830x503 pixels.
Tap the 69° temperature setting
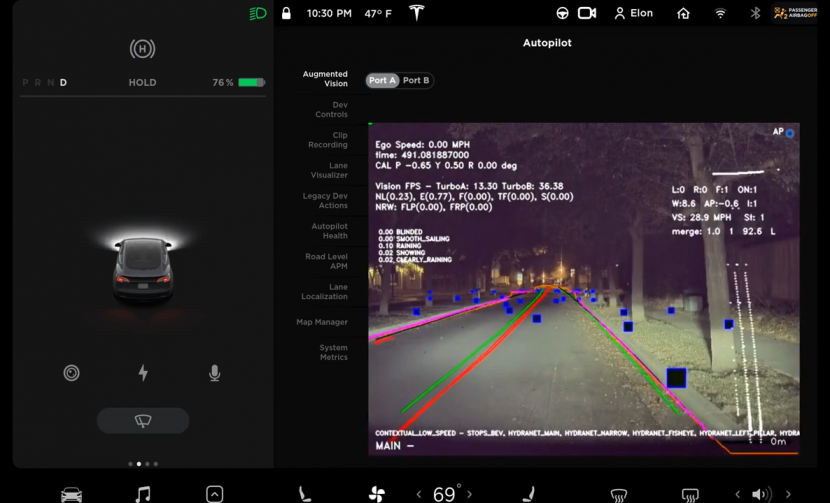click(x=446, y=494)
